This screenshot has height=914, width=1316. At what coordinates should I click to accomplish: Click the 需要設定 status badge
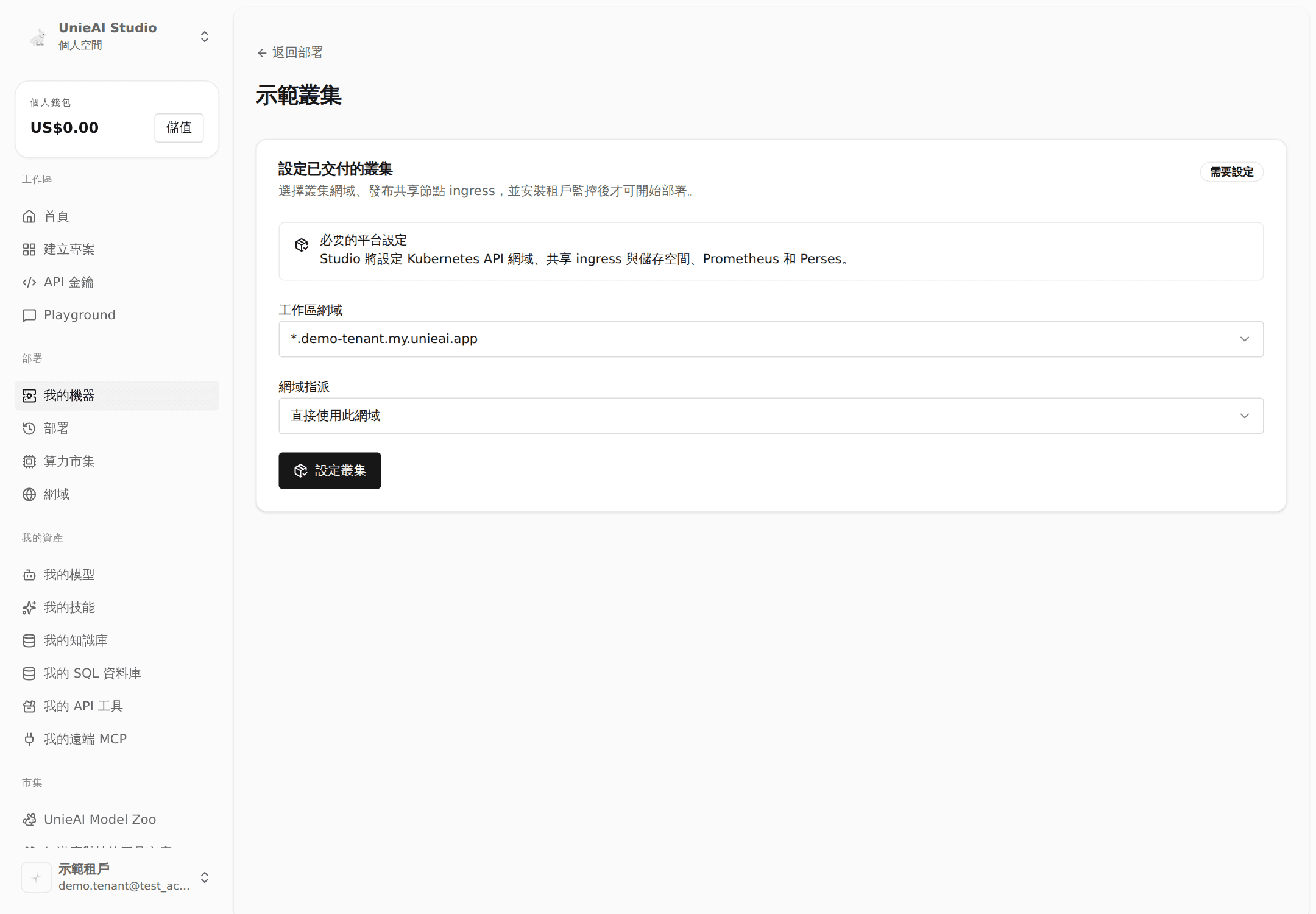tap(1231, 172)
